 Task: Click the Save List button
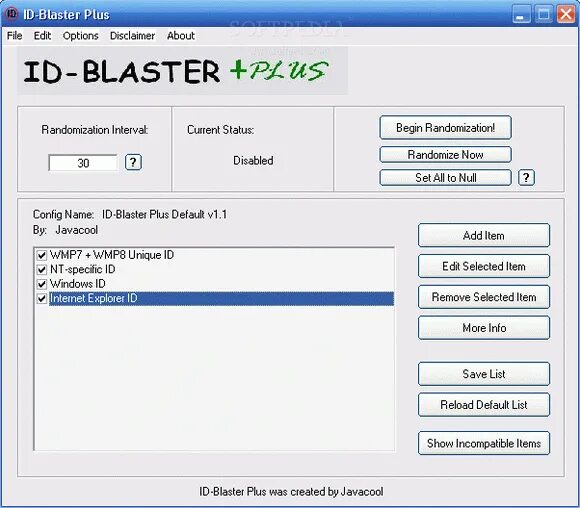(x=484, y=374)
